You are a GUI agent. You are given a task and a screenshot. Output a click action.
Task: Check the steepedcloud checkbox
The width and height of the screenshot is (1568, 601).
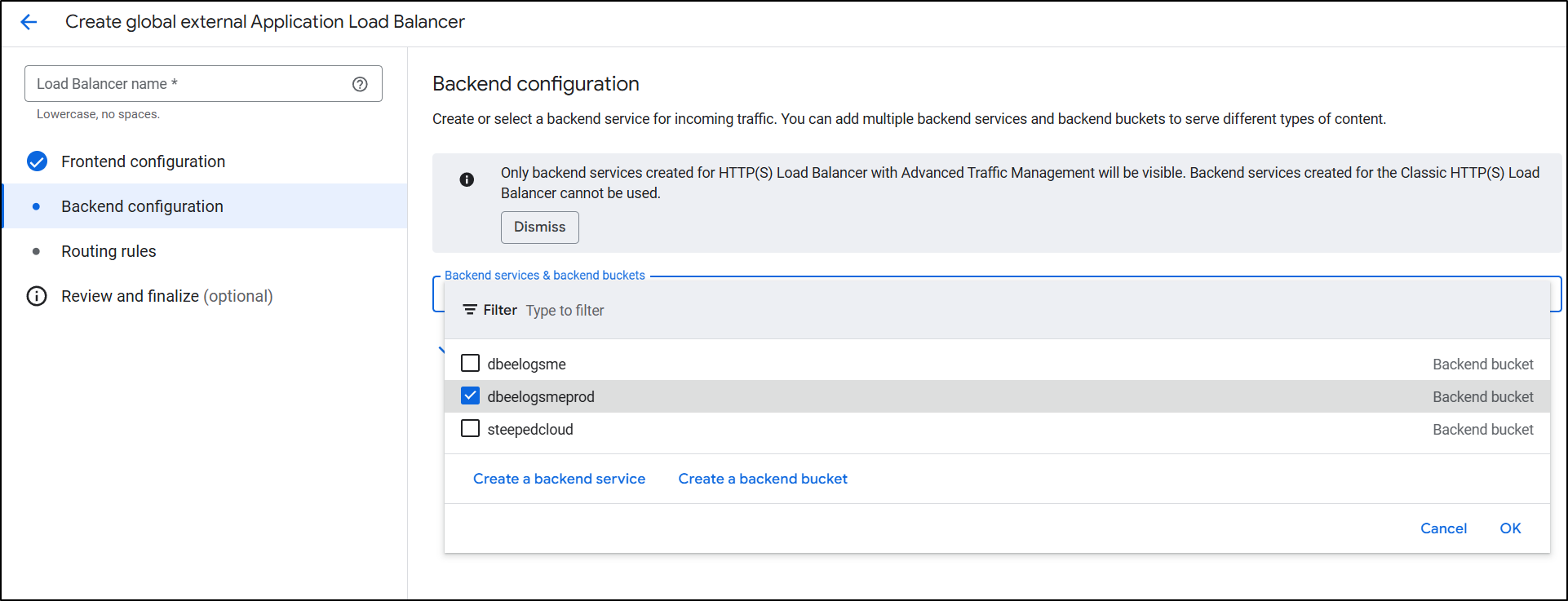tap(470, 429)
